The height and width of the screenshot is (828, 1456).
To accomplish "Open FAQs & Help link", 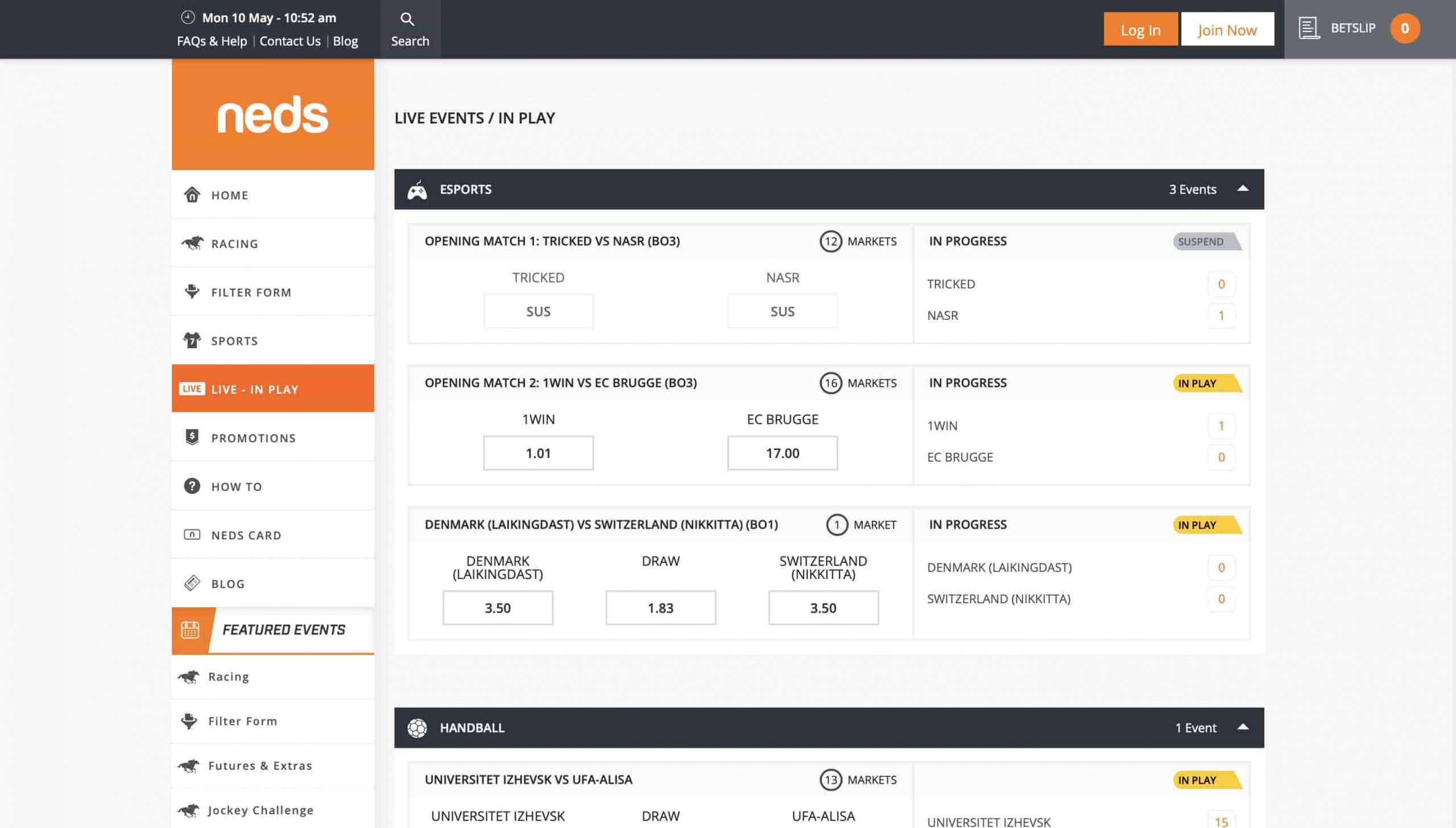I will coord(212,41).
